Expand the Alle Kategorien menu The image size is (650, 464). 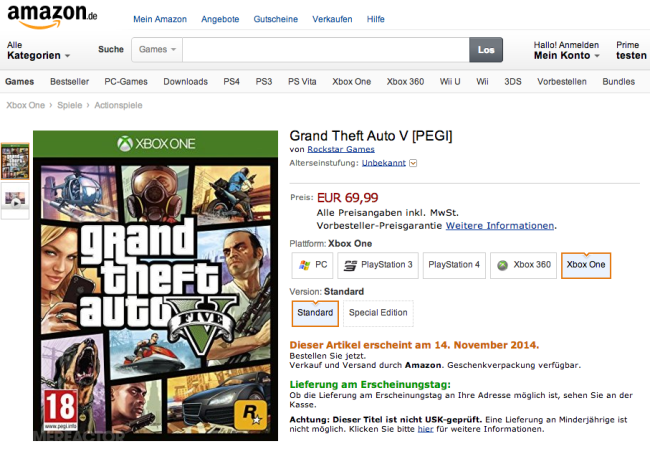click(x=38, y=51)
